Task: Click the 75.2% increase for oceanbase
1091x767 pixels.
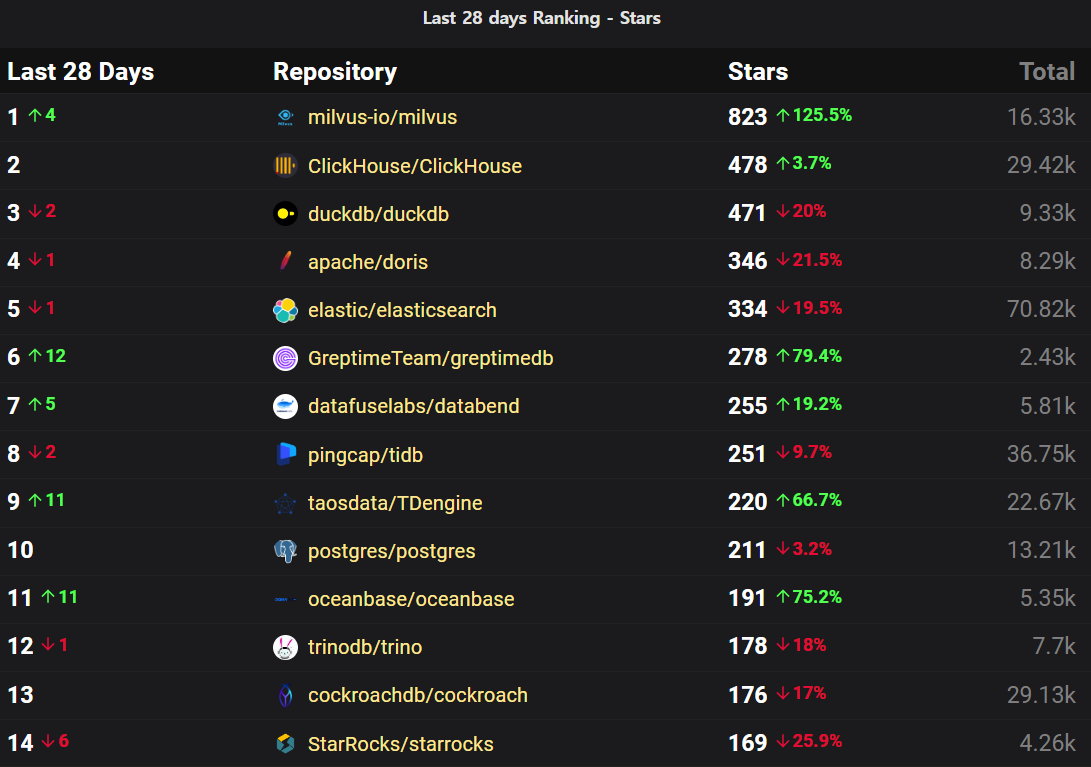Action: tap(809, 596)
